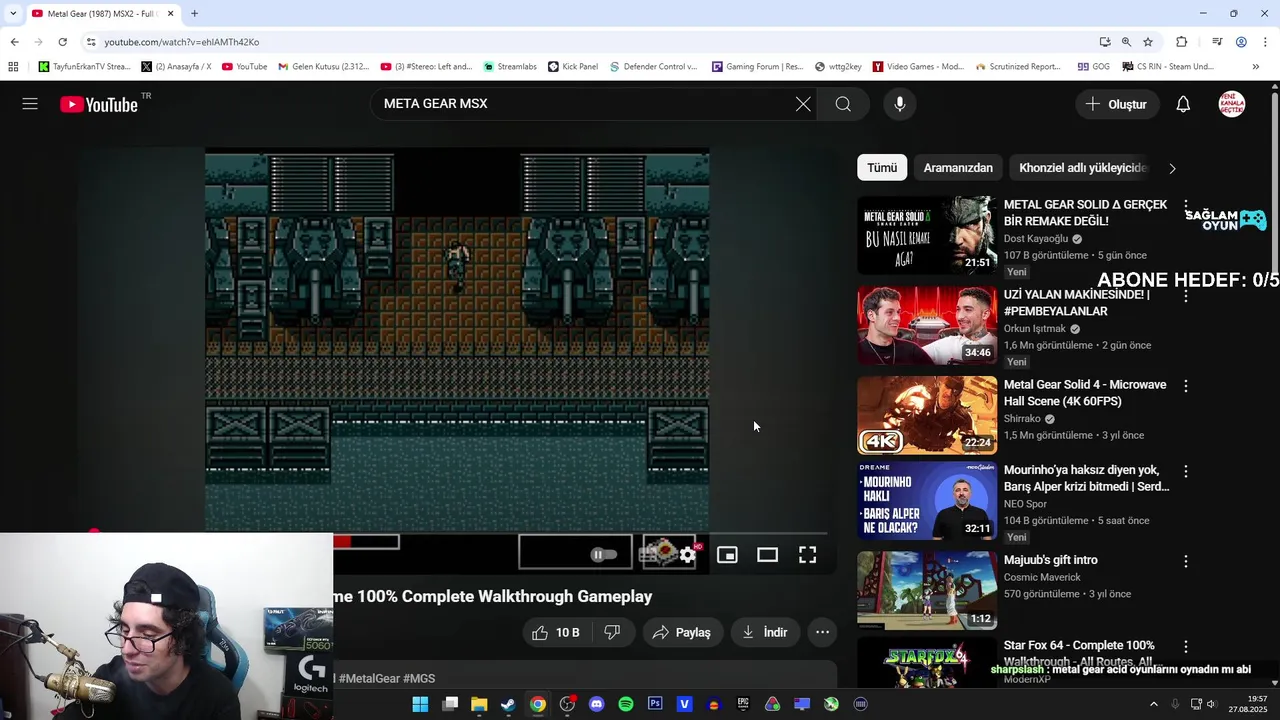Open Uzi Yalan Makinesinde video thumbnail

coord(927,325)
